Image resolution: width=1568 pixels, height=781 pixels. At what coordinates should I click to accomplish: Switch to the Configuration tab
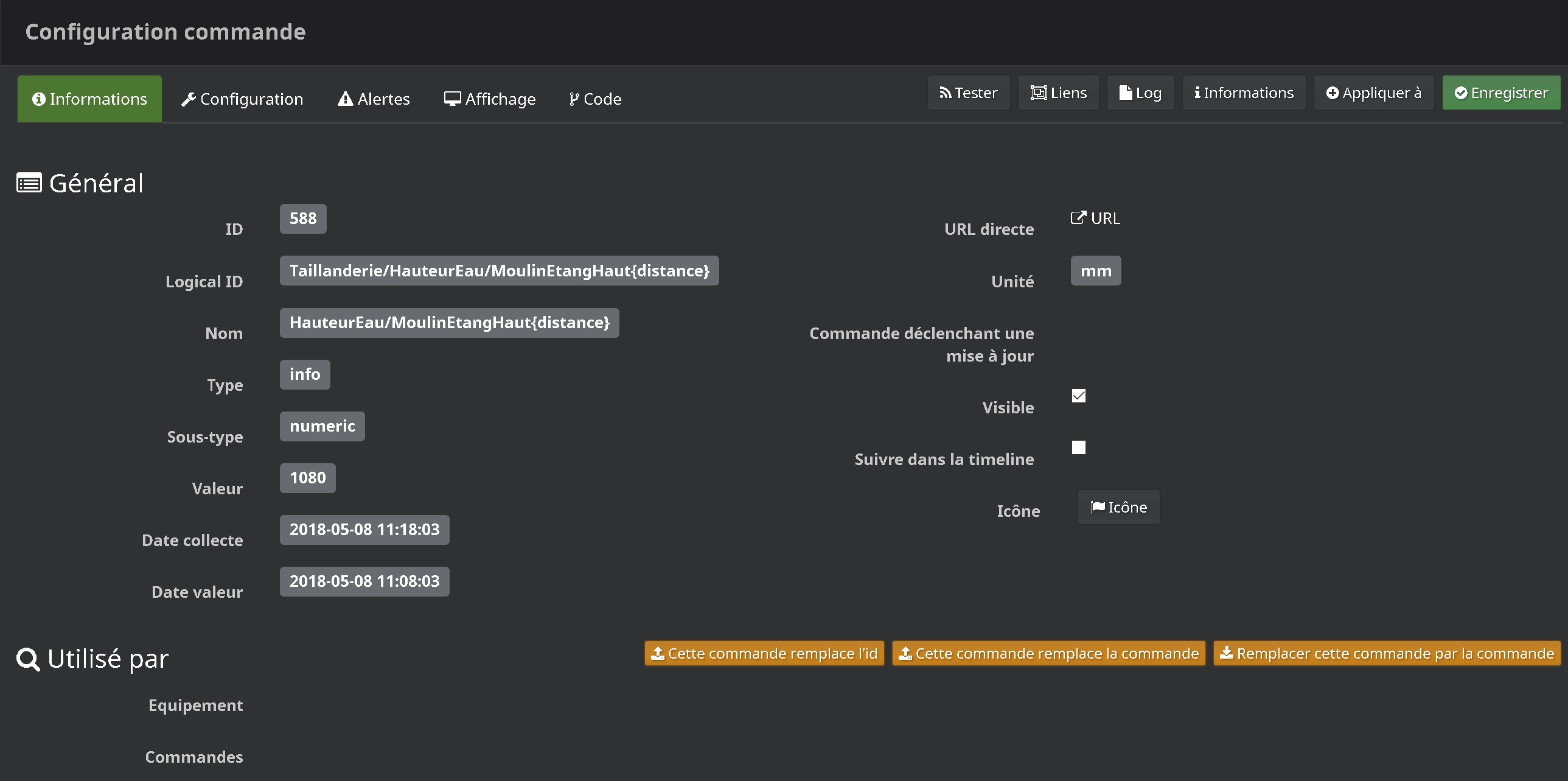coord(242,99)
